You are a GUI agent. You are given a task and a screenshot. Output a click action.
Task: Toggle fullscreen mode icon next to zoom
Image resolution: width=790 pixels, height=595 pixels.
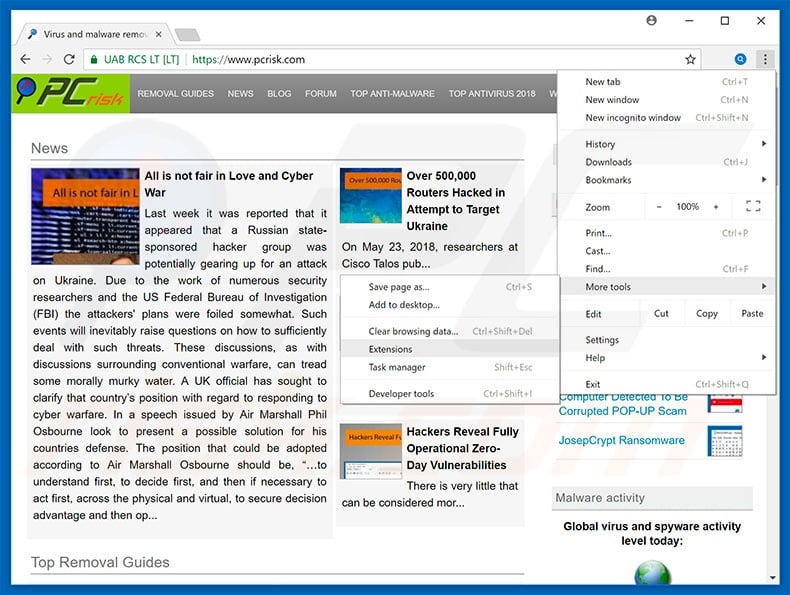point(753,207)
